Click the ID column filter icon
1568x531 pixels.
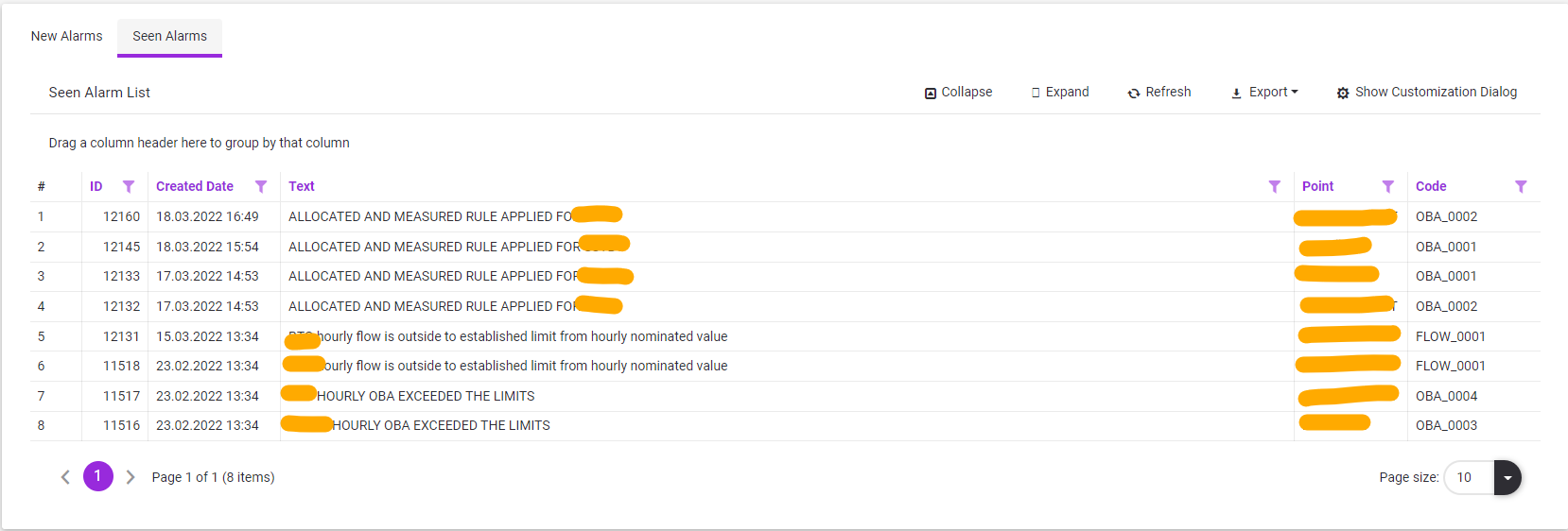click(x=129, y=187)
